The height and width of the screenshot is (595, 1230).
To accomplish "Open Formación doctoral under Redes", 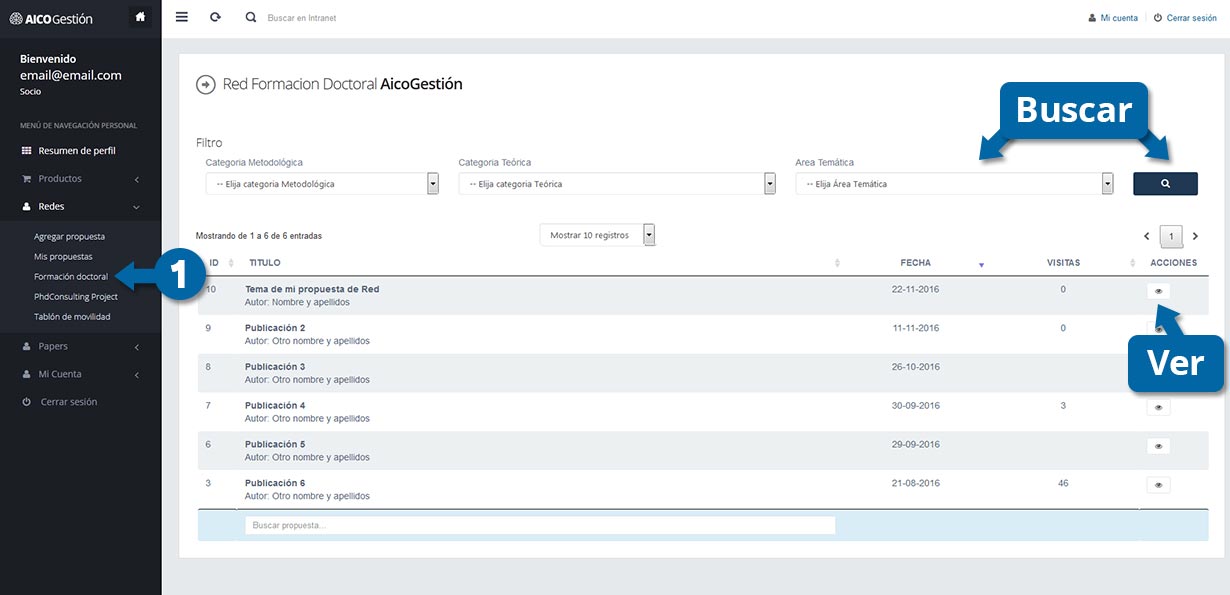I will click(71, 277).
